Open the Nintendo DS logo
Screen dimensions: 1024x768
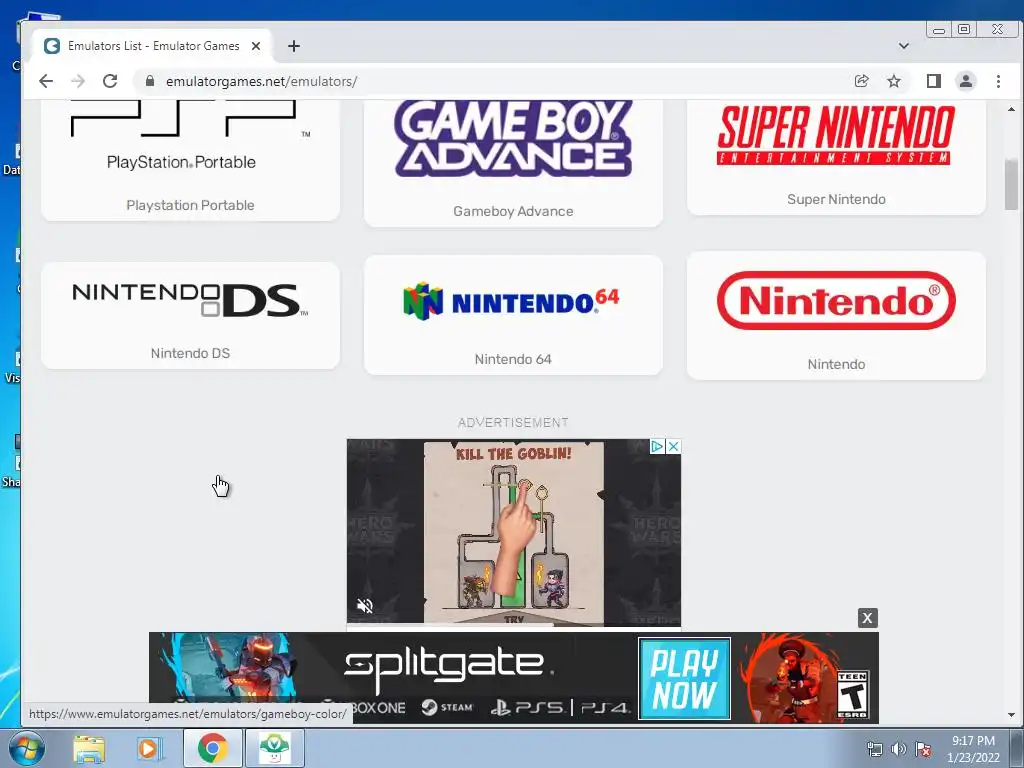(x=190, y=300)
